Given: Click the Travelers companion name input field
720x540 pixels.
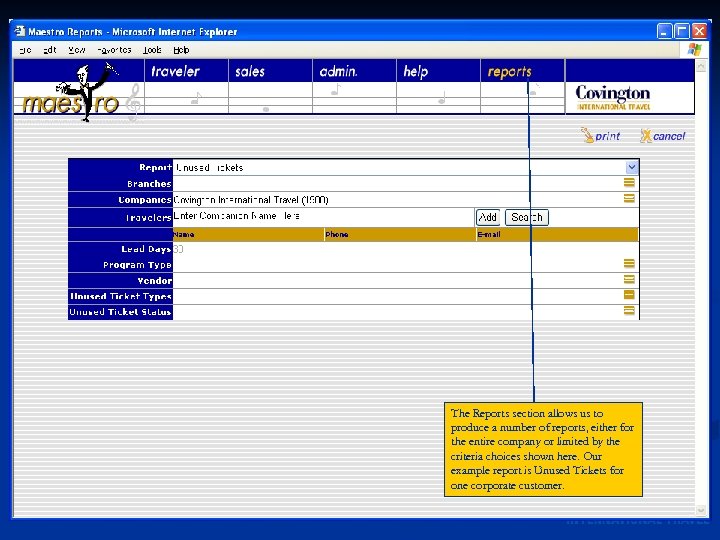Looking at the screenshot, I should [x=323, y=216].
